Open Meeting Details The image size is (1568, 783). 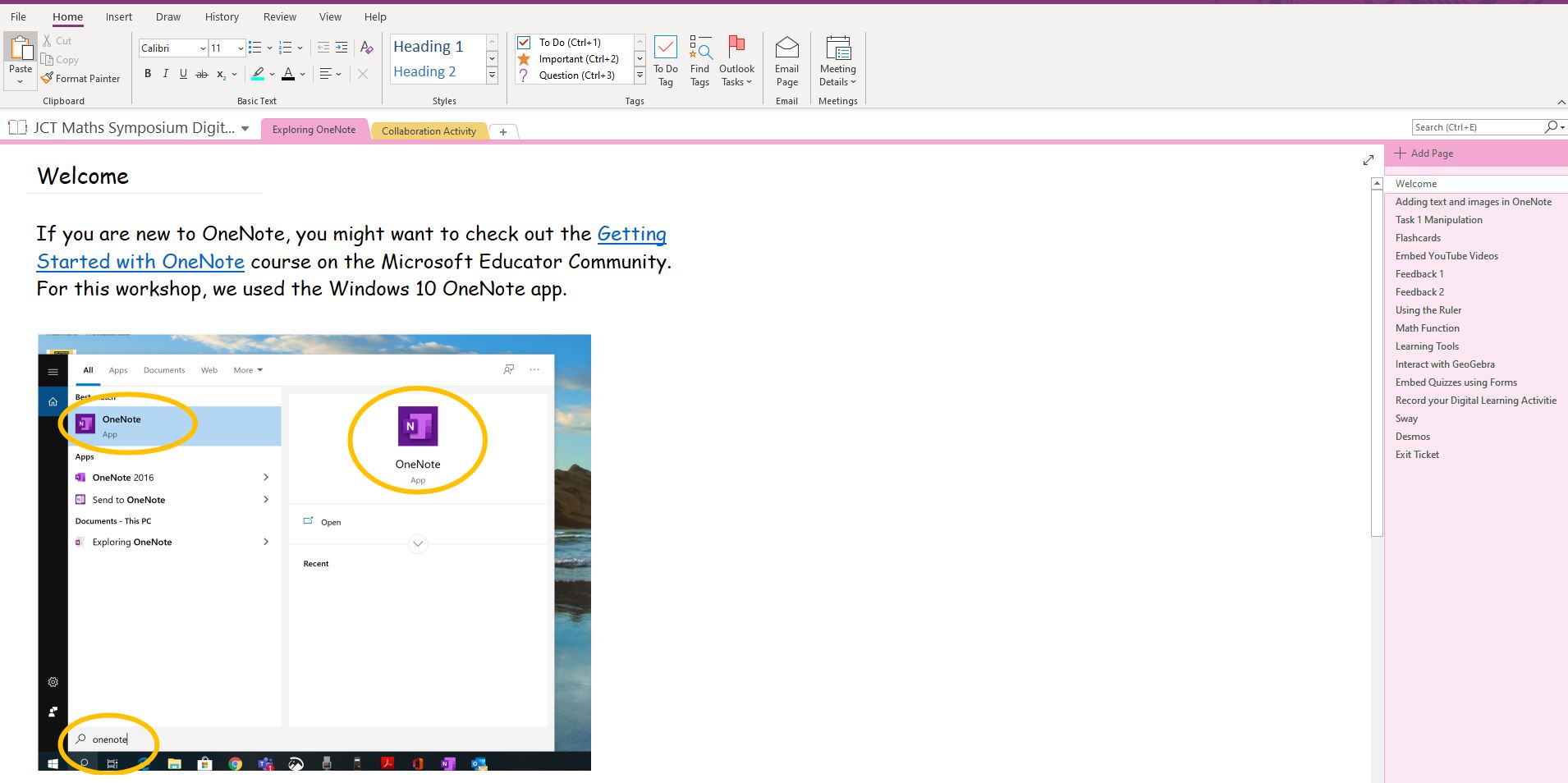click(x=837, y=62)
